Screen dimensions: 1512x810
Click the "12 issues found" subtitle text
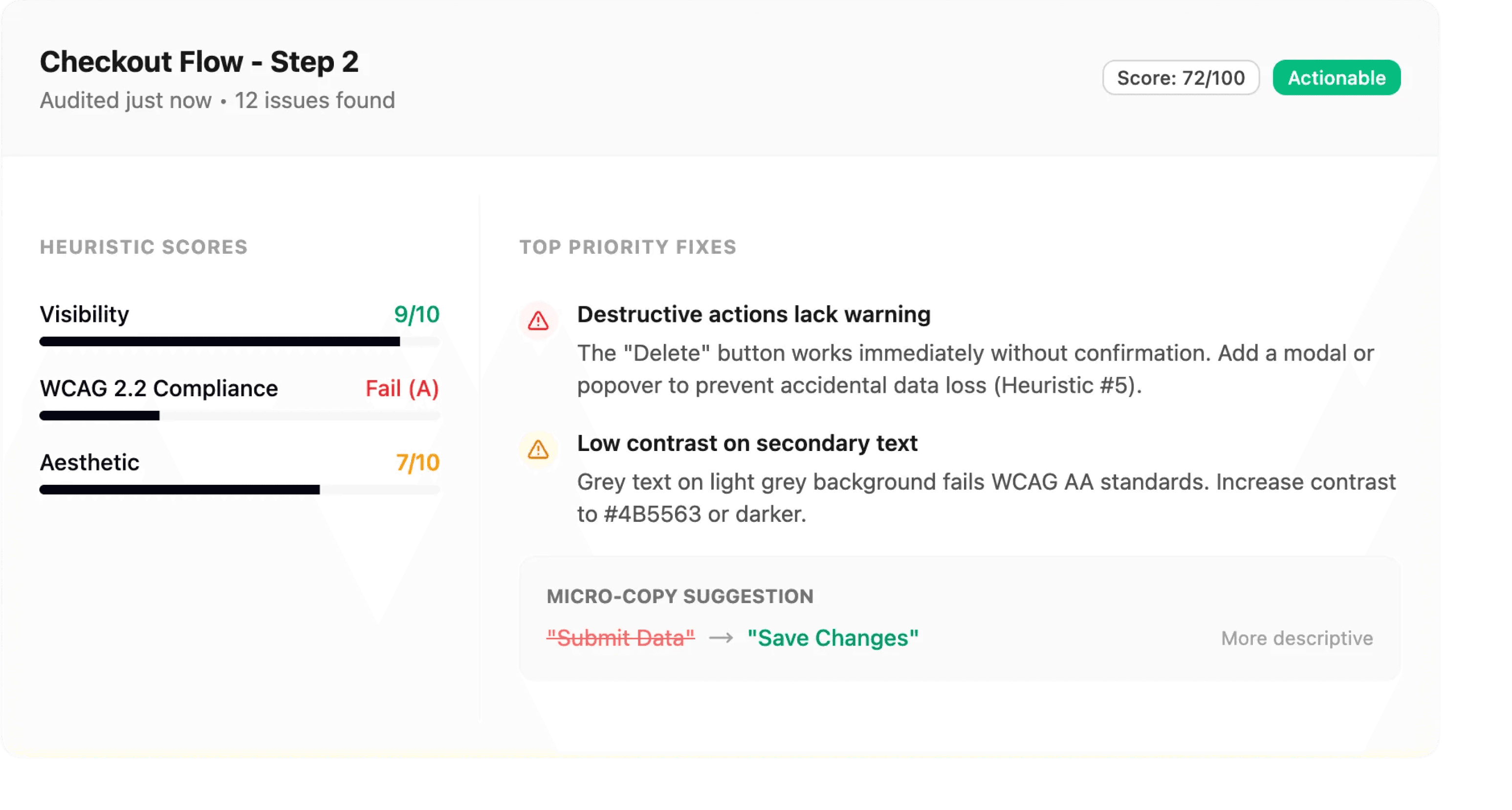pos(315,100)
